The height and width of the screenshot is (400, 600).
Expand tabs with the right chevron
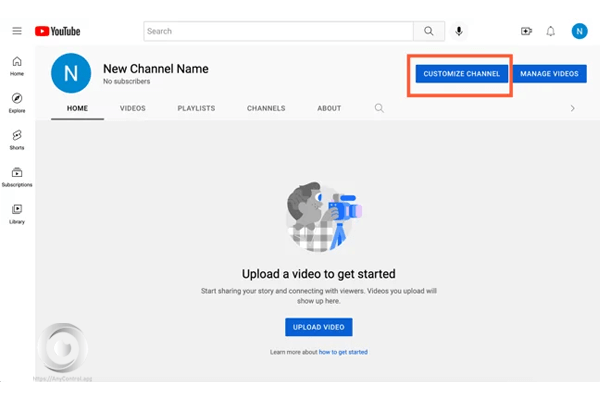pyautogui.click(x=572, y=108)
